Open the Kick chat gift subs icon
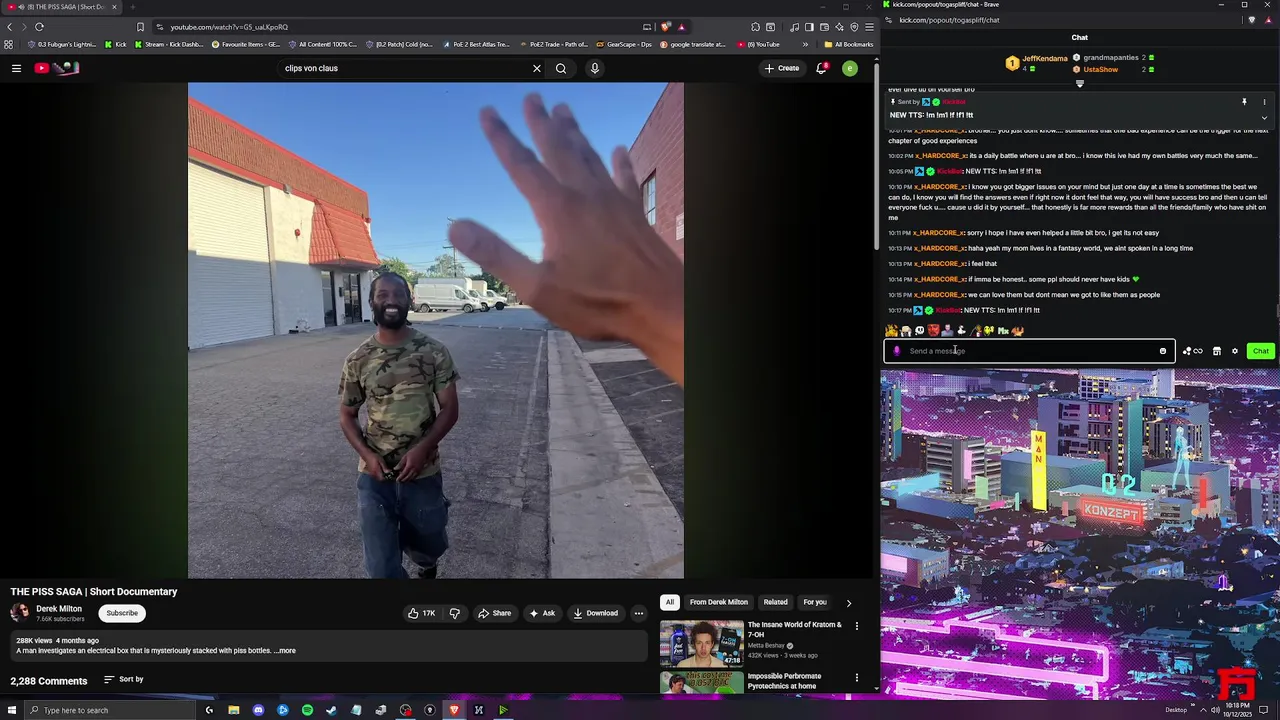Viewport: 1280px width, 720px height. point(1192,351)
